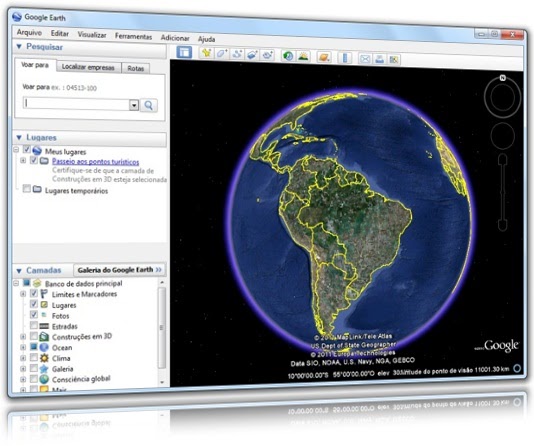
Task: Enable the Clima layer checkbox
Action: [x=34, y=357]
